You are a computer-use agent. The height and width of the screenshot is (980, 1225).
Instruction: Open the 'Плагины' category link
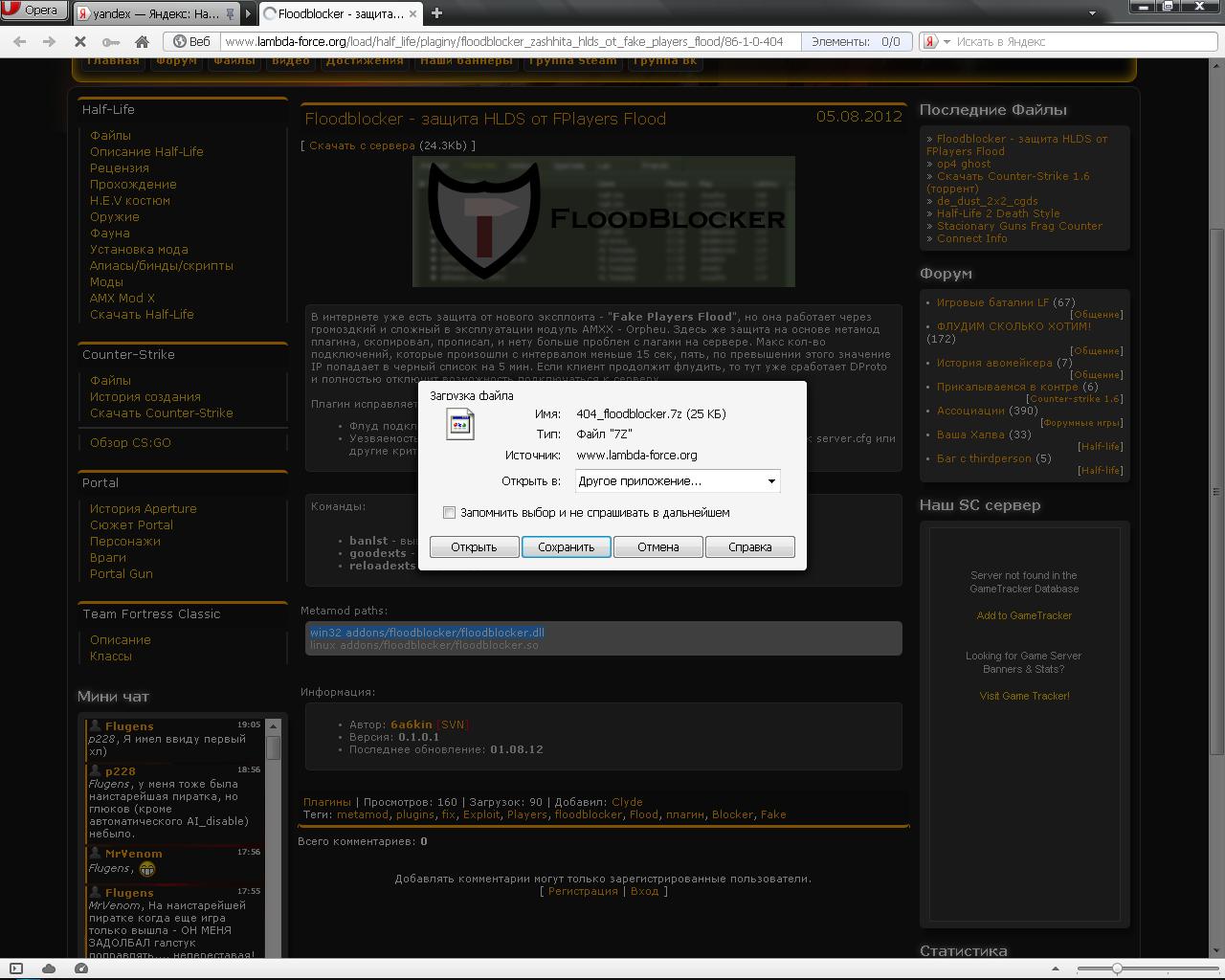[x=327, y=802]
